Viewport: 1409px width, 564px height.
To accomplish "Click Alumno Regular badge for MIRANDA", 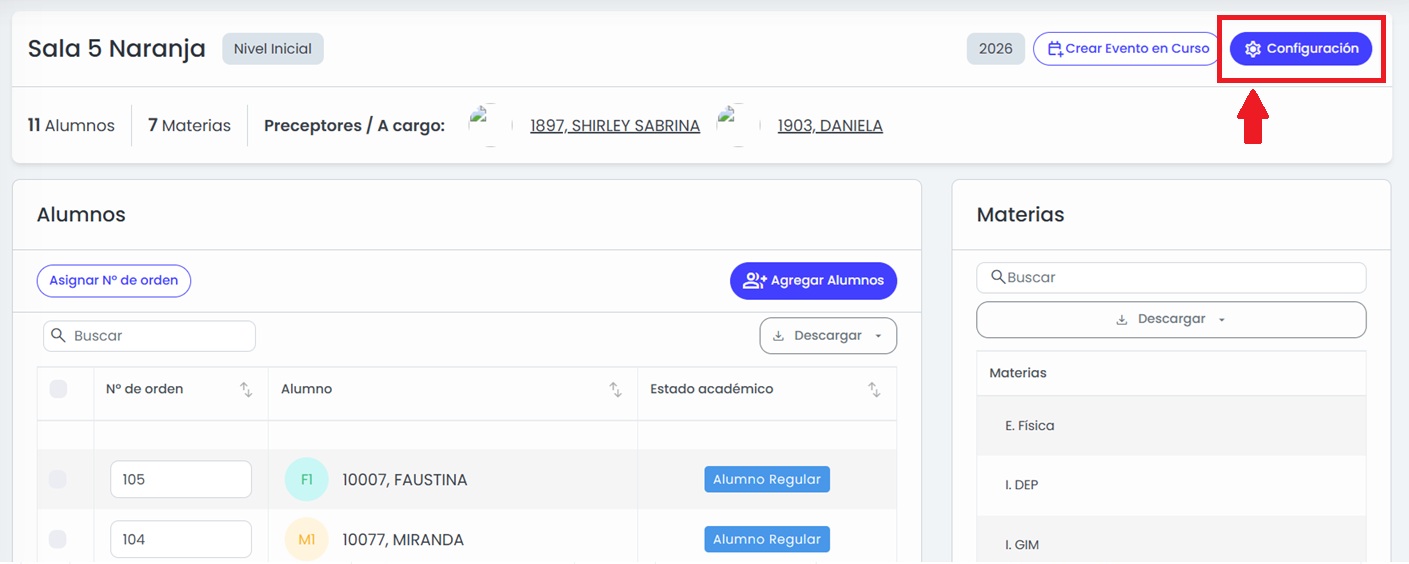I will pyautogui.click(x=767, y=540).
